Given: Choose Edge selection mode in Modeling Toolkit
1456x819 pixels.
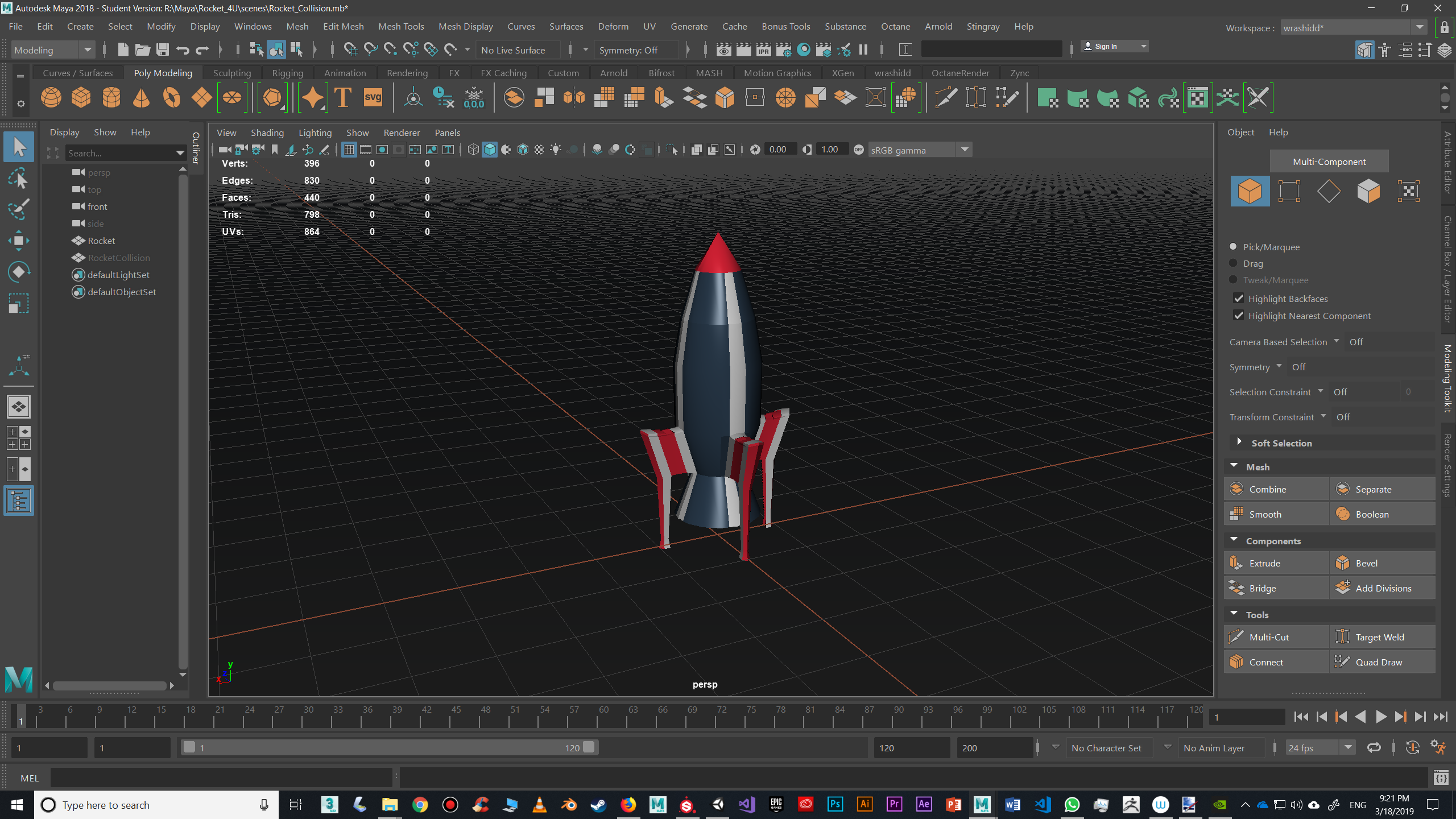Looking at the screenshot, I should coord(1329,191).
